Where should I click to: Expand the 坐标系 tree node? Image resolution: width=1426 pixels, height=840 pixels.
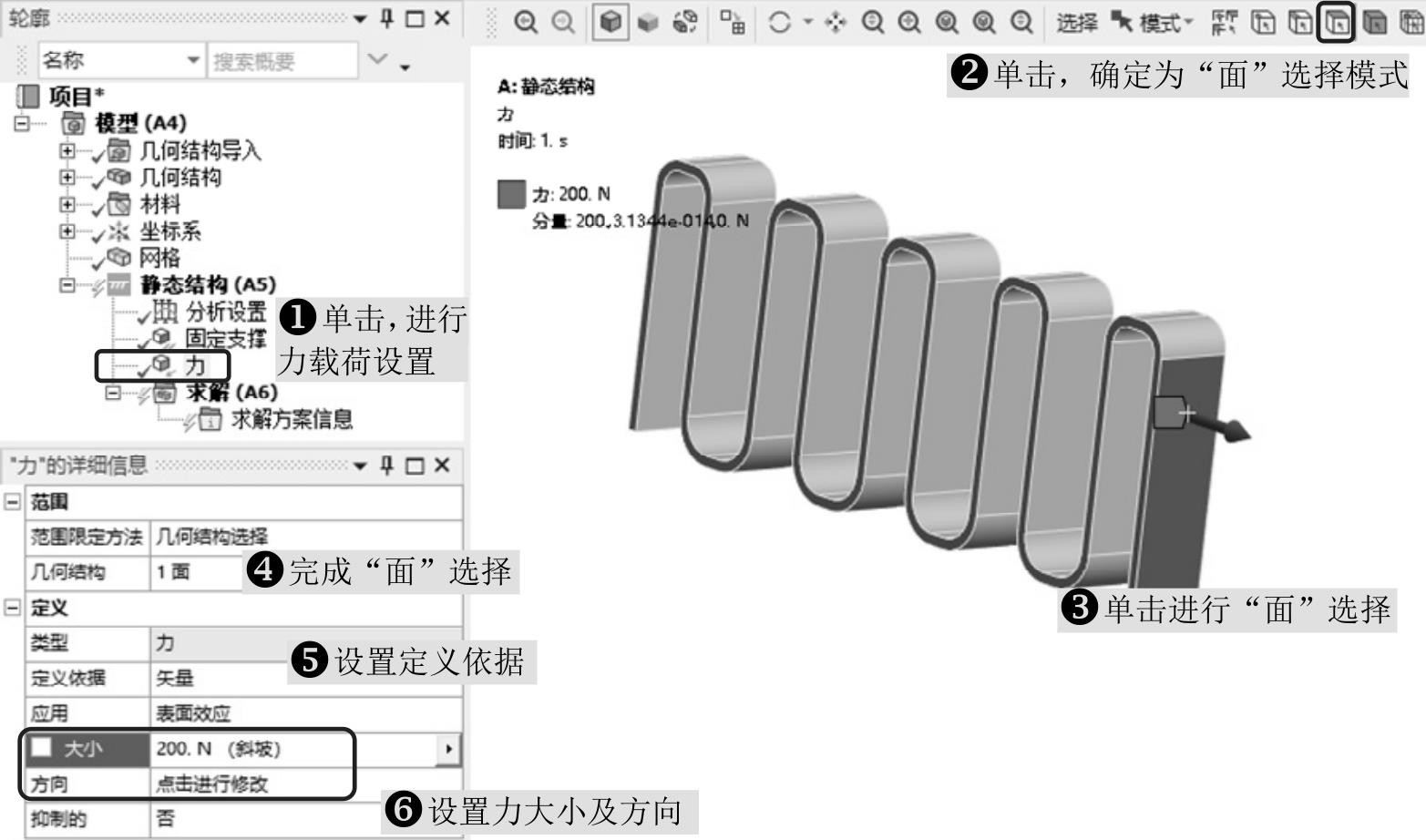tap(67, 230)
